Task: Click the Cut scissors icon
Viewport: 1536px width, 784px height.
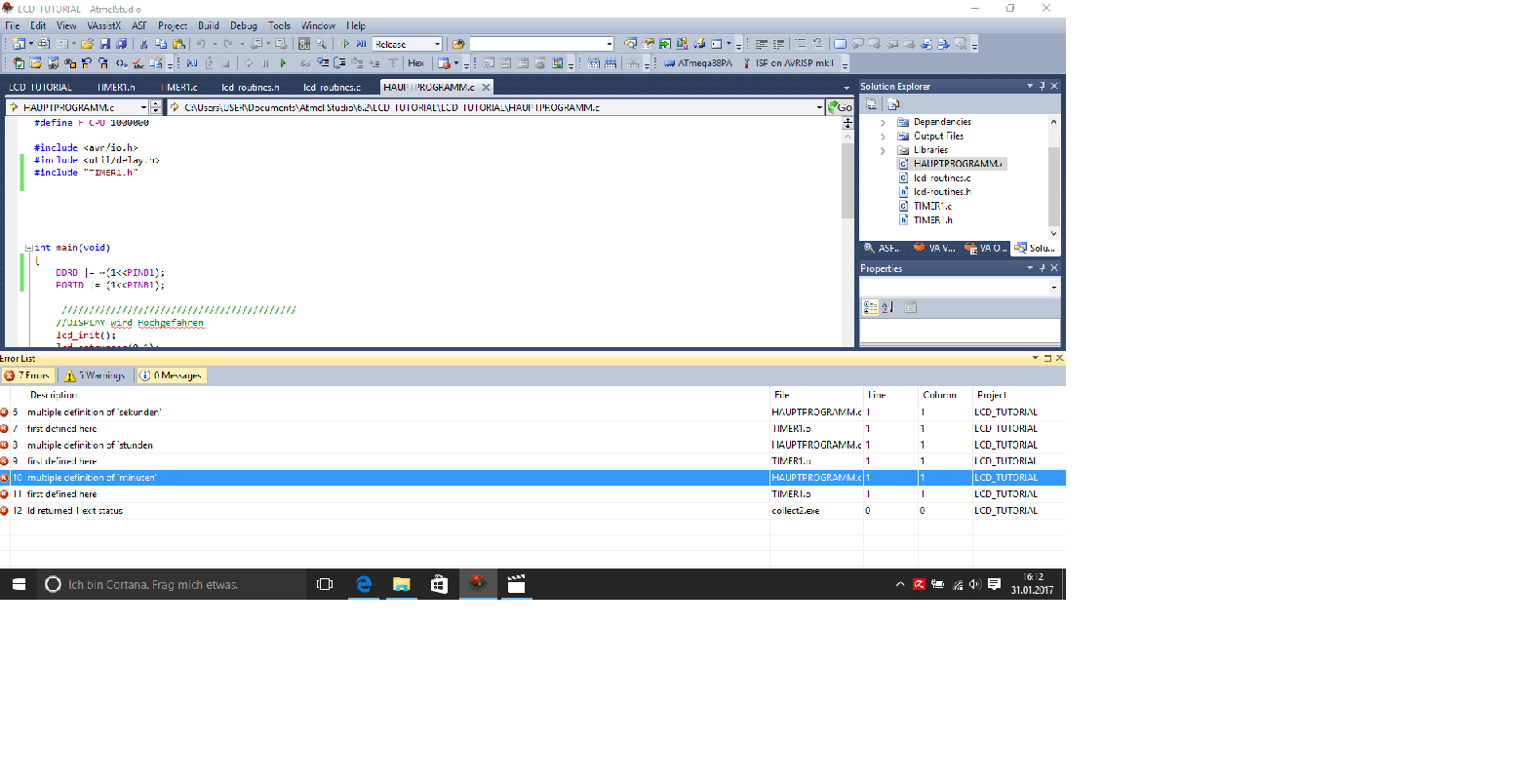Action: click(143, 44)
